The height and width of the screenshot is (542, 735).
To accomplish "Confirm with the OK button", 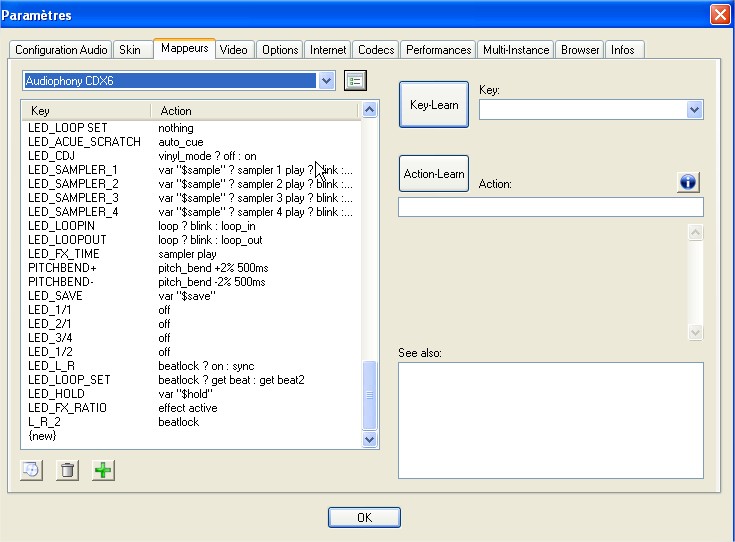I will click(x=364, y=517).
